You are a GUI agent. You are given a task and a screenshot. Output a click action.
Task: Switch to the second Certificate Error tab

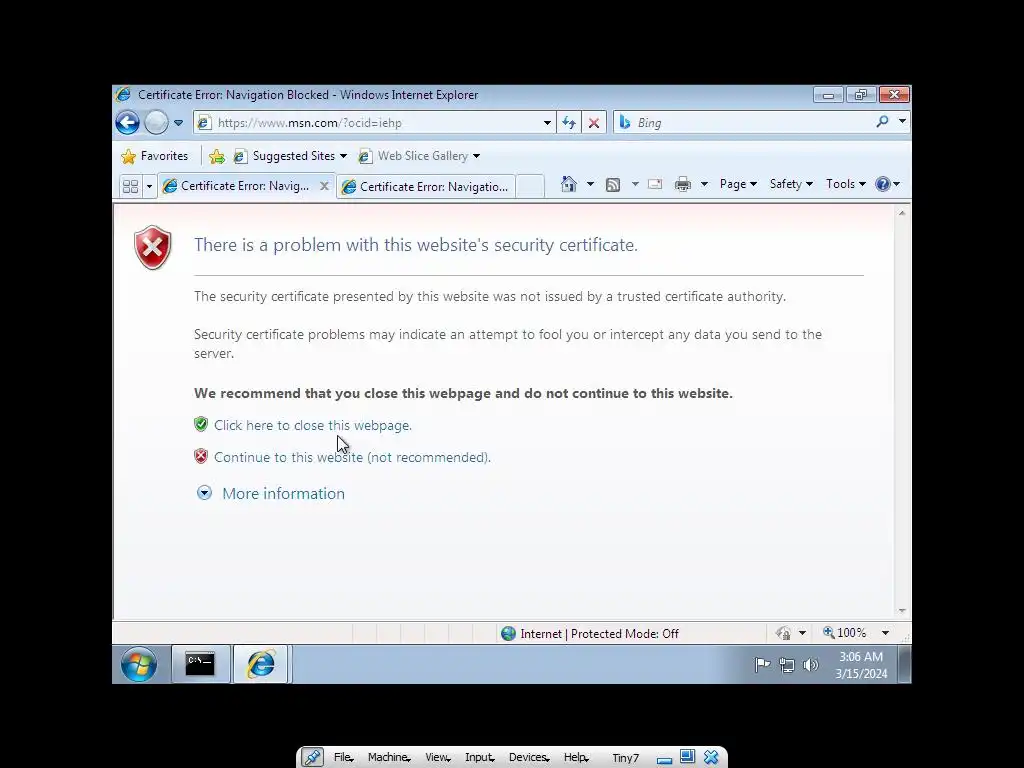(x=426, y=187)
